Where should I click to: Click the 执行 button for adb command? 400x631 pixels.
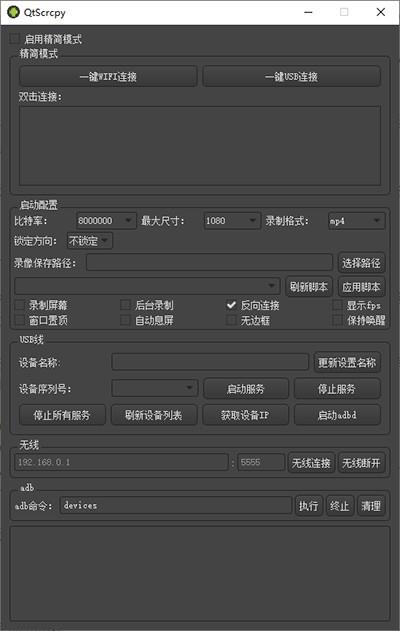(308, 506)
